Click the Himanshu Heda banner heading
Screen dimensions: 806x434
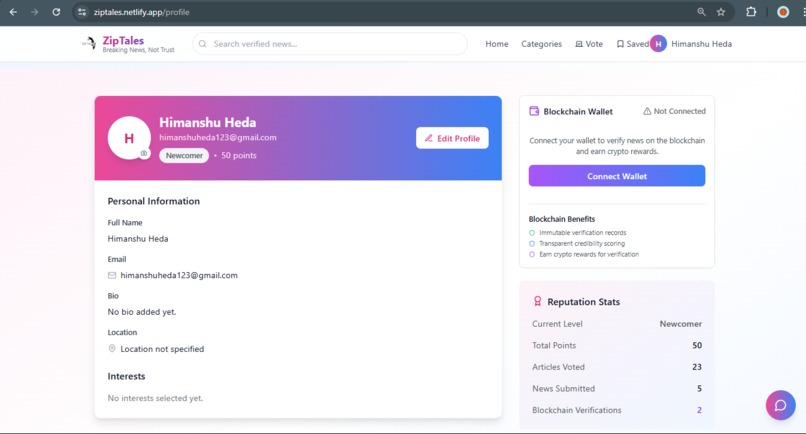208,122
